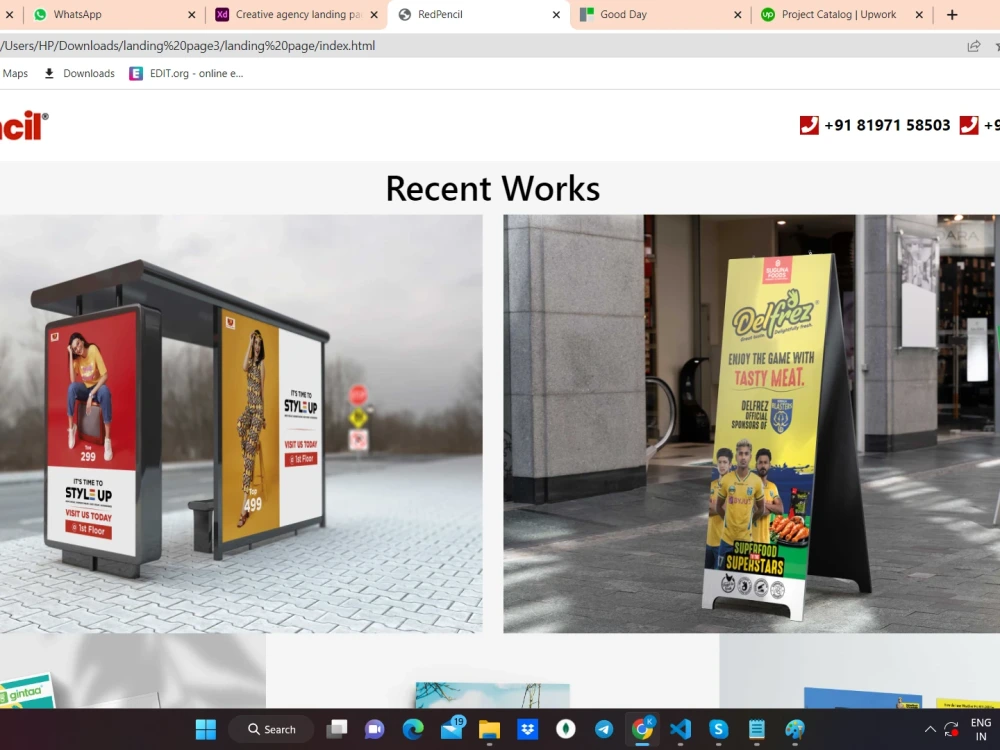Viewport: 1000px width, 750px height.
Task: Click the RedPencil logo
Action: tap(23, 126)
